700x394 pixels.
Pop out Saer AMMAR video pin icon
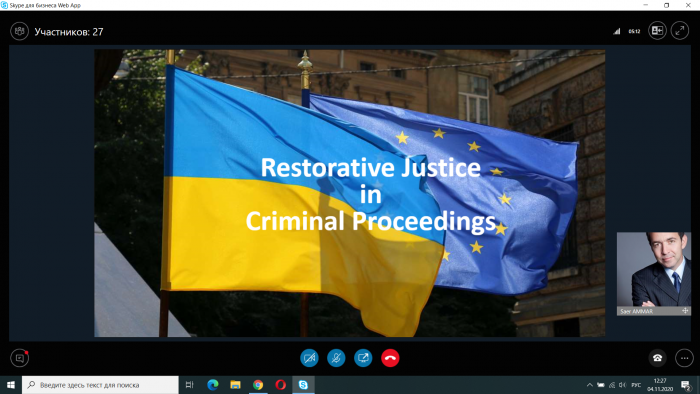685,311
